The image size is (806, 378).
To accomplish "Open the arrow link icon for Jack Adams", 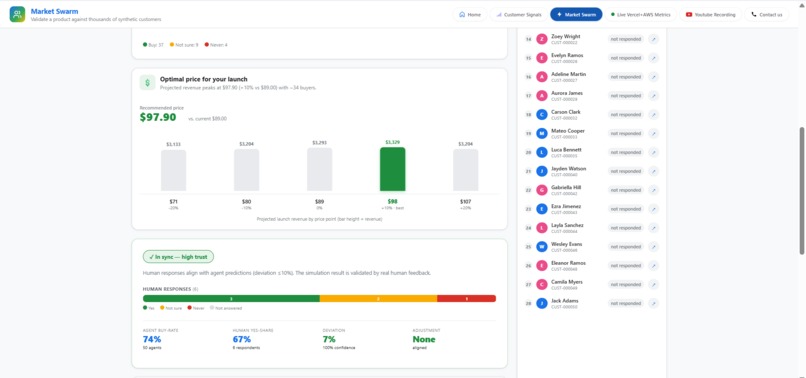I will coord(653,303).
